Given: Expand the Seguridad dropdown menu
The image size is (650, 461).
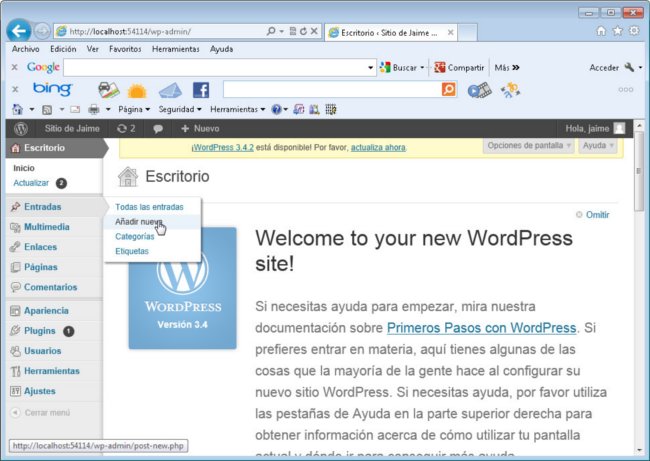Looking at the screenshot, I should (x=180, y=109).
